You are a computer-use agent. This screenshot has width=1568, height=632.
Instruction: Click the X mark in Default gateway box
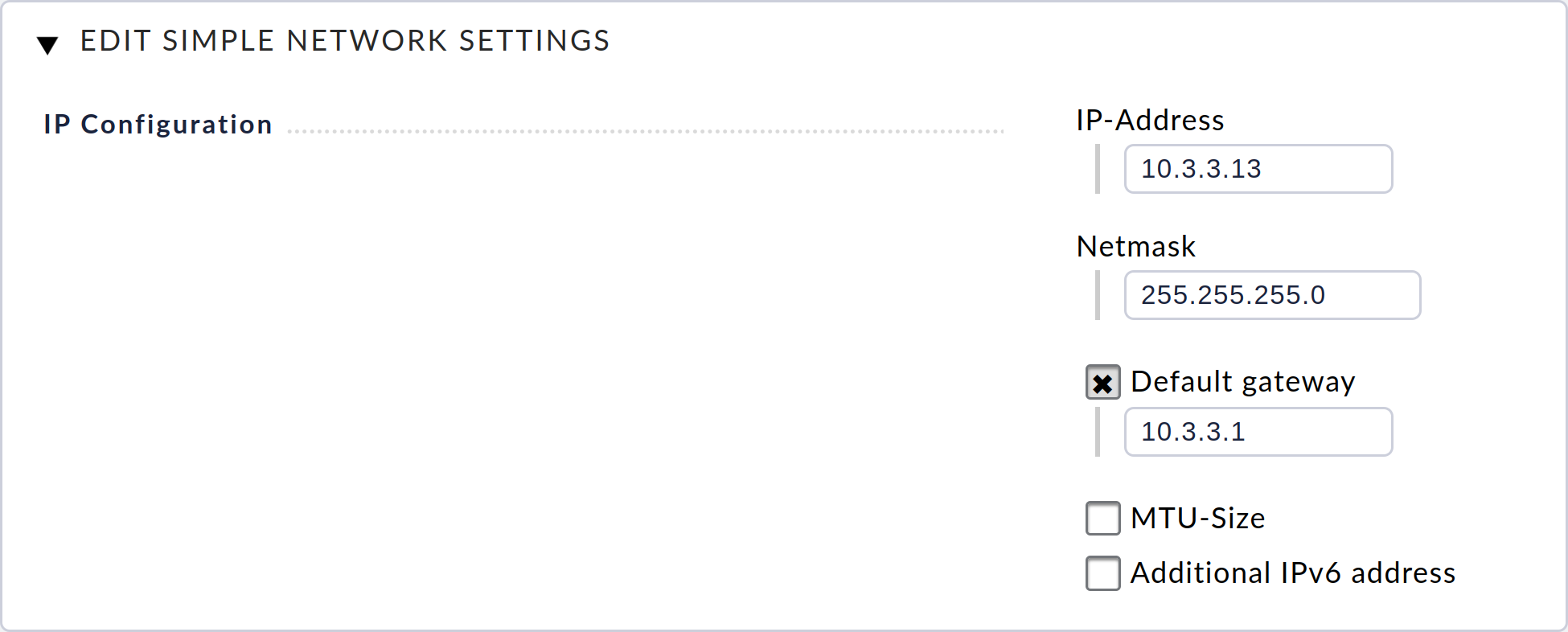click(x=1102, y=384)
